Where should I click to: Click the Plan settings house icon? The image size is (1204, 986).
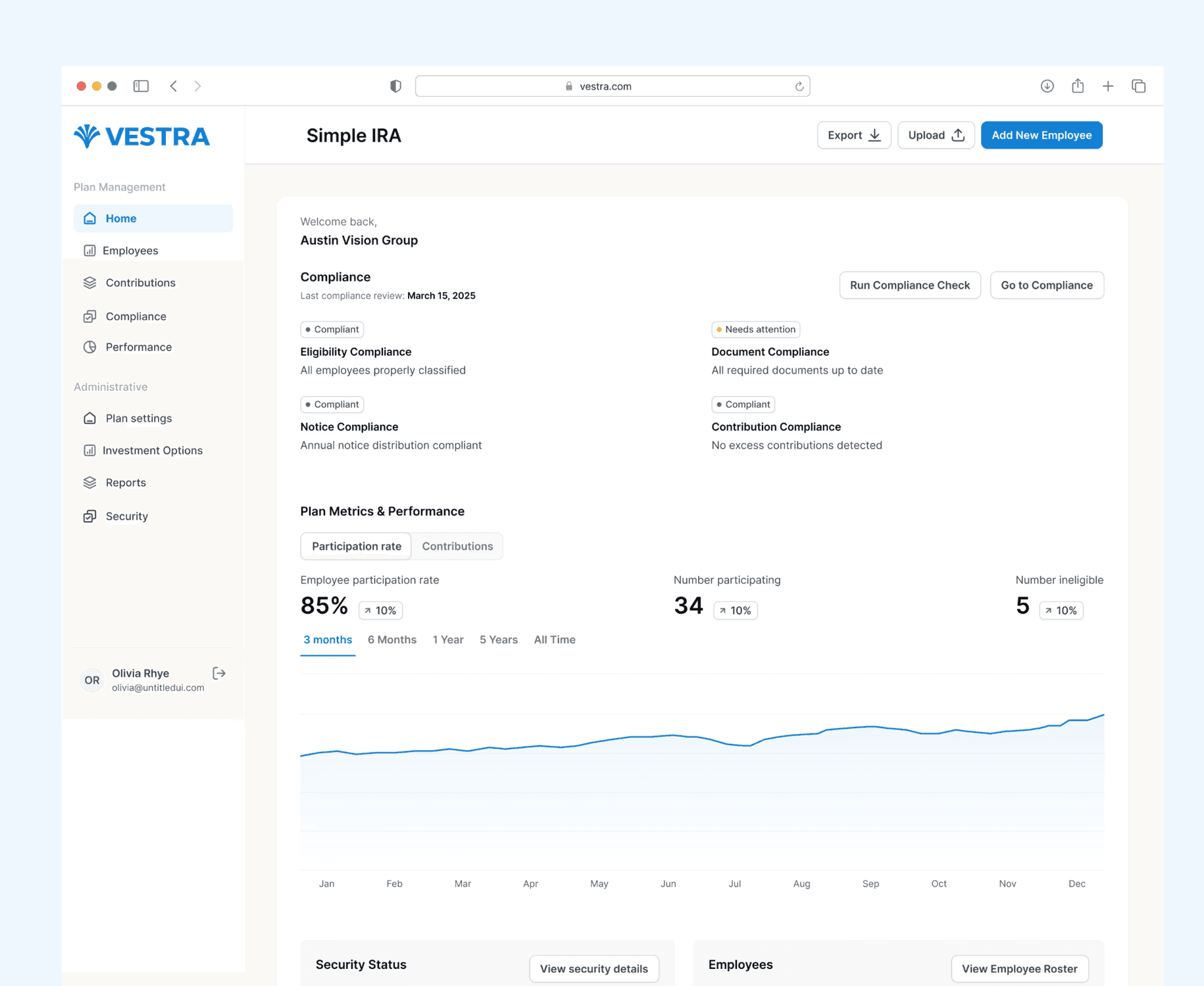[90, 418]
